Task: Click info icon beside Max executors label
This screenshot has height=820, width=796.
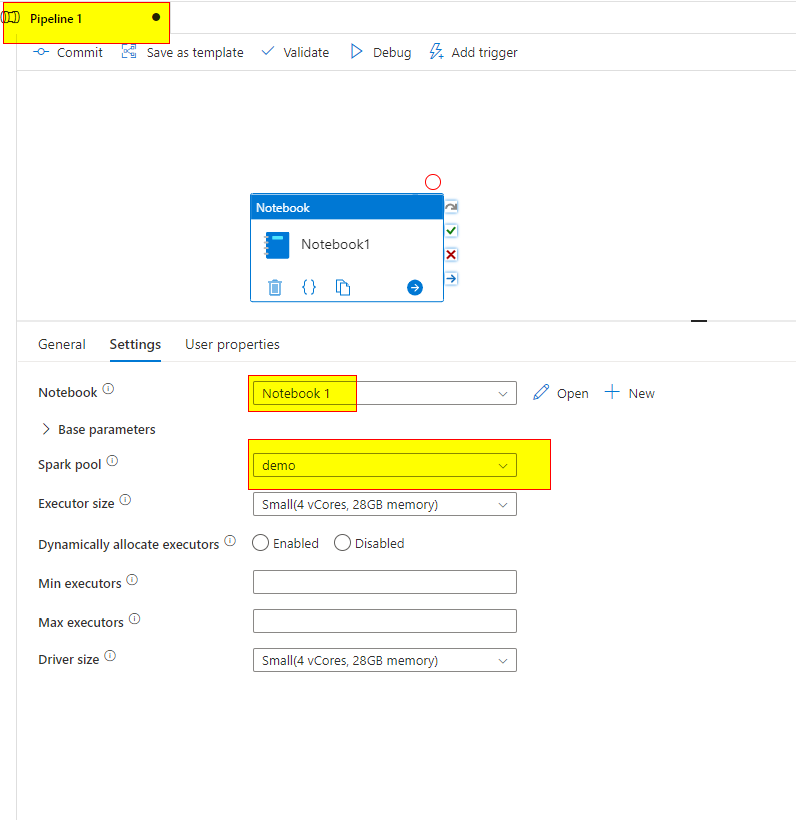Action: pos(135,619)
